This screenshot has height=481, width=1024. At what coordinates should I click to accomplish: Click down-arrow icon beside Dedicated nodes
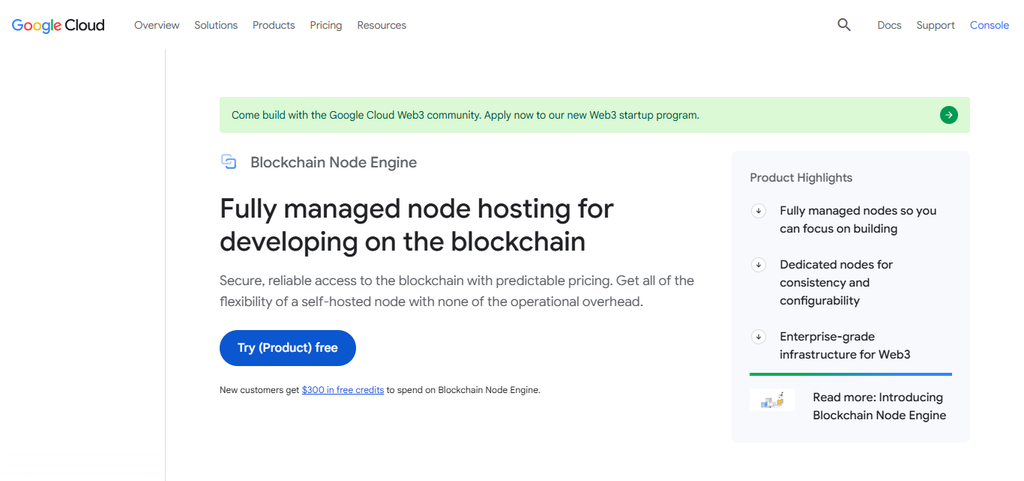(x=758, y=264)
